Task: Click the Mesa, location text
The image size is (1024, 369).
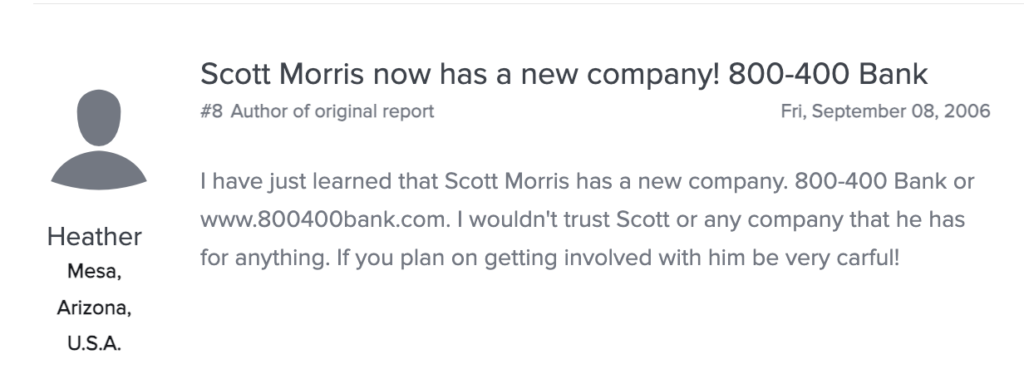Action: pyautogui.click(x=94, y=272)
